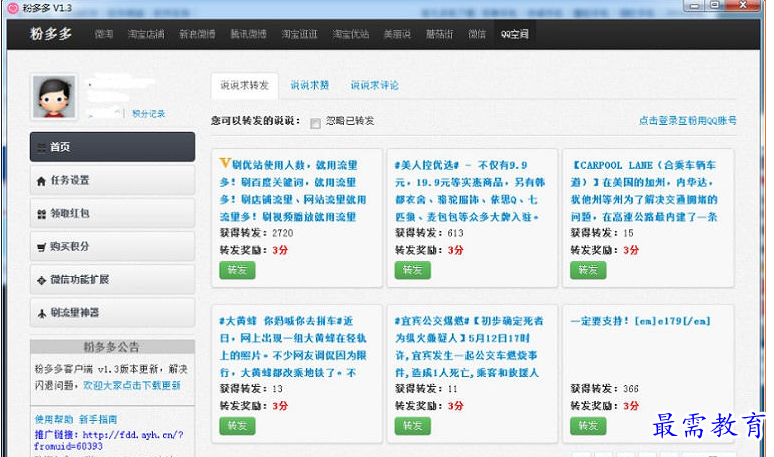774x457 pixels.
Task: Click the 获得转发: 613 text
Action: pos(429,233)
